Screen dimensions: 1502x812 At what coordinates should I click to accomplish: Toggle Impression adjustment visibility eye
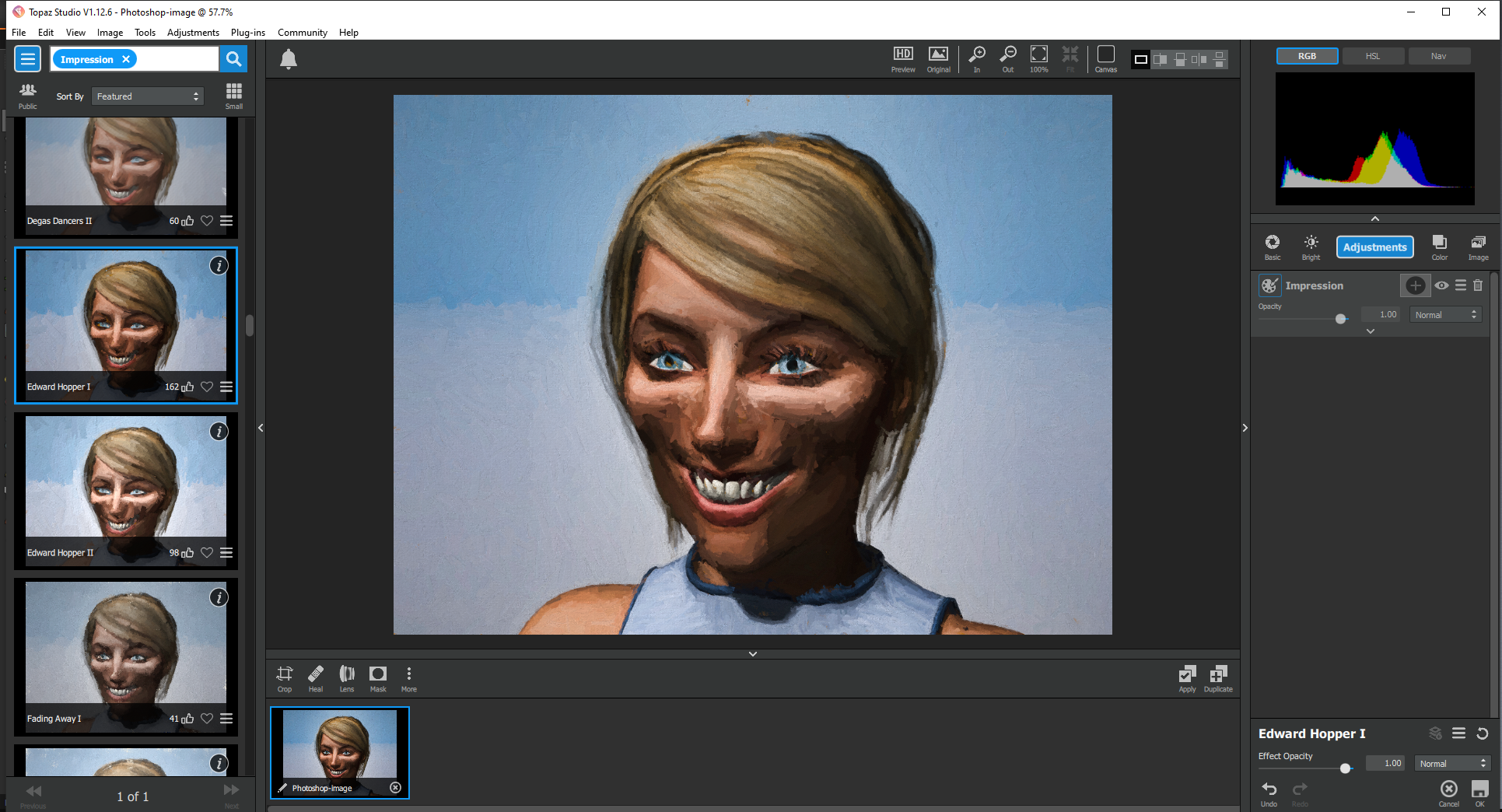[1441, 285]
